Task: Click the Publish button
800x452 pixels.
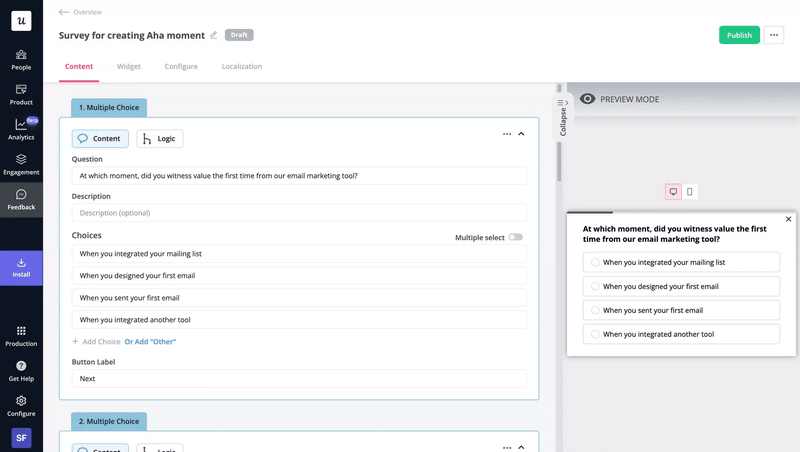Action: [739, 35]
